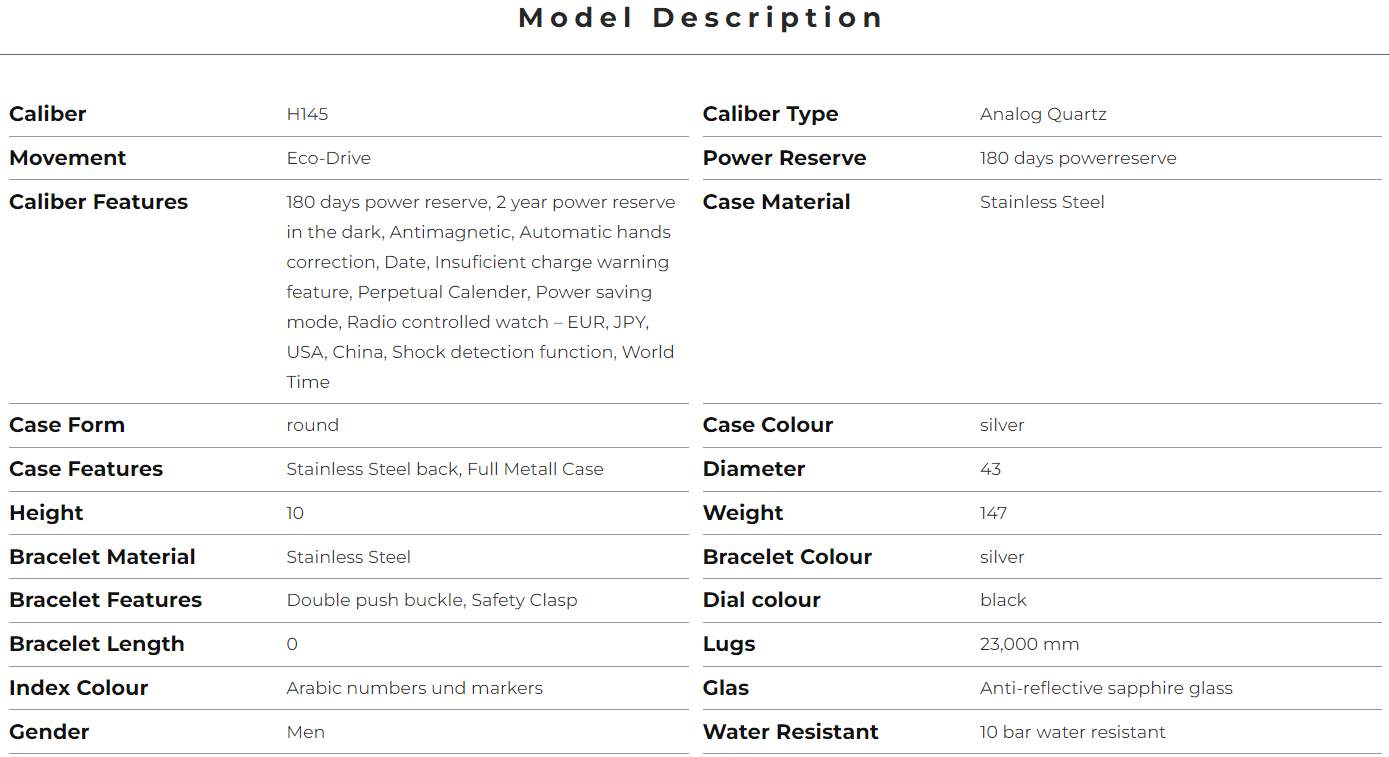Click the Power Reserve label
Screen dimensions: 1389x757
[784, 158]
